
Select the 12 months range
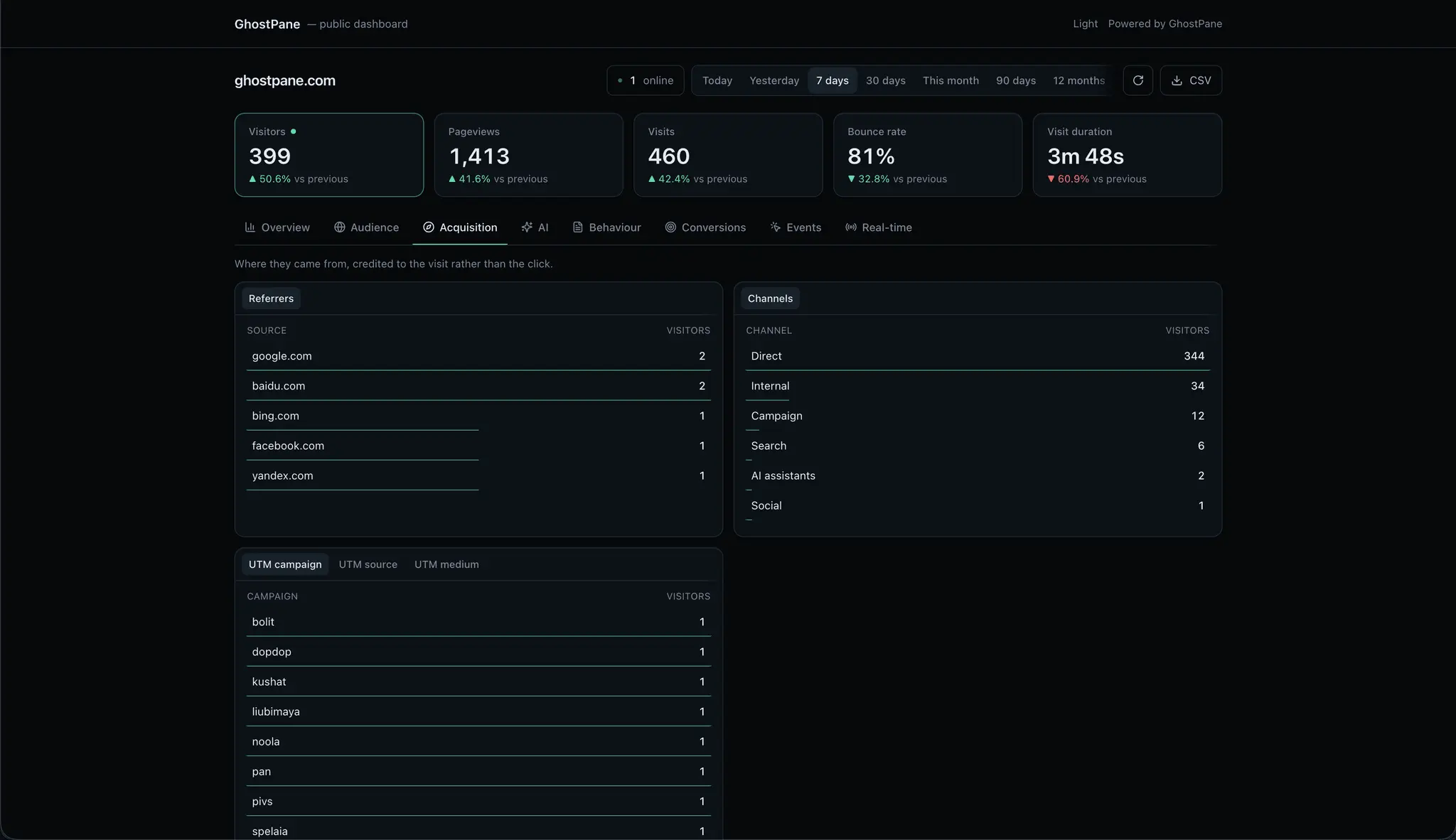click(1078, 80)
